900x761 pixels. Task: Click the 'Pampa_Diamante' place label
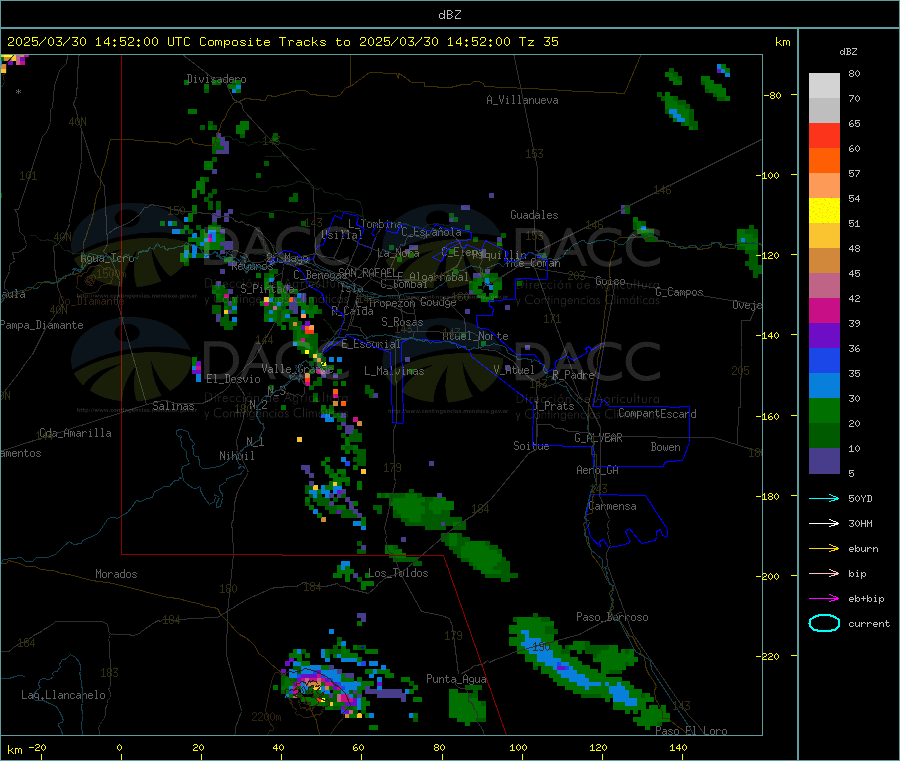coord(41,325)
